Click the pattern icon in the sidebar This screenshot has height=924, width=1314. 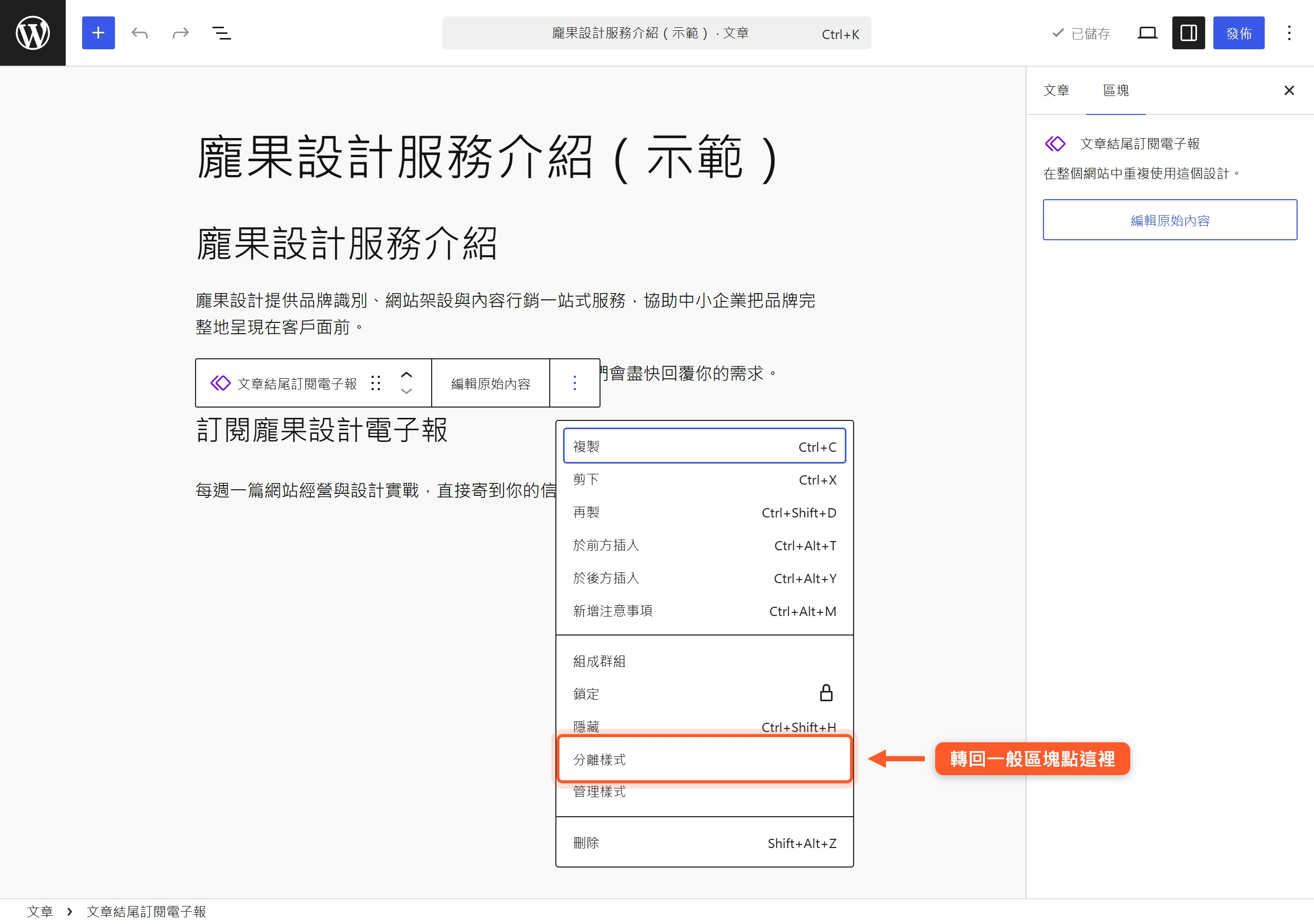1055,144
